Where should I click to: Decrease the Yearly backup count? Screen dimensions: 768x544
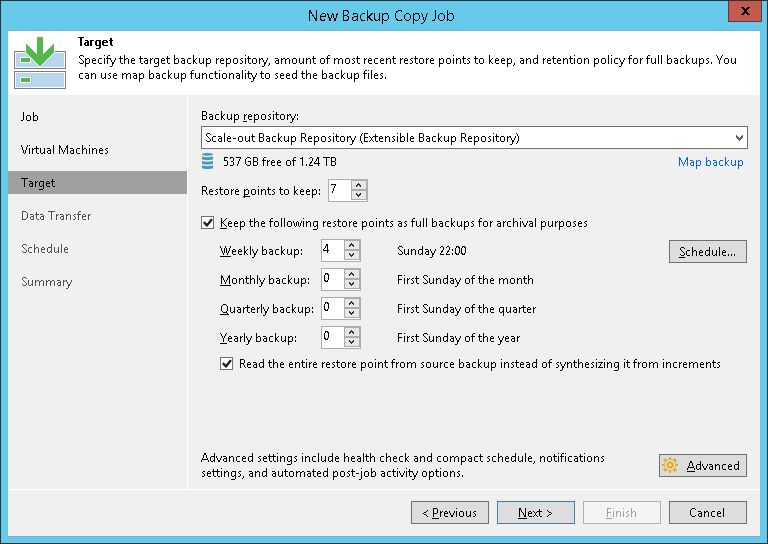pyautogui.click(x=353, y=342)
